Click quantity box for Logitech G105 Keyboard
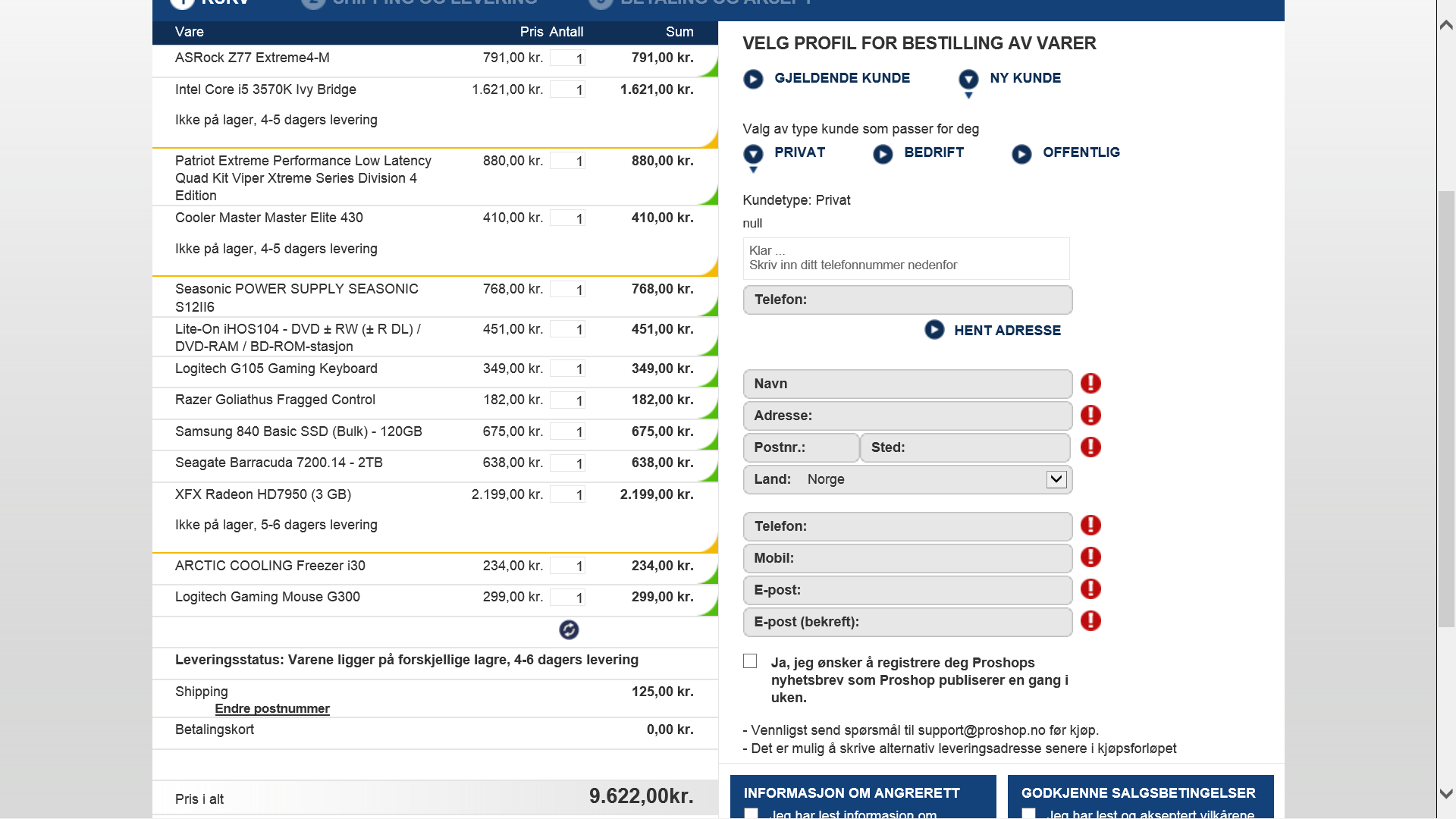This screenshot has height=819, width=1456. coord(567,369)
